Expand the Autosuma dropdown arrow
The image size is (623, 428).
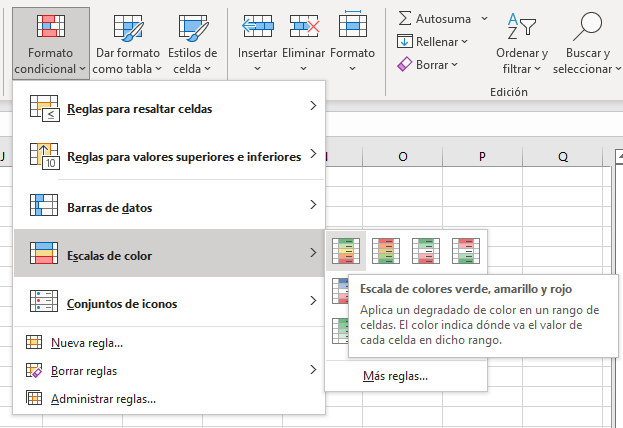[484, 18]
